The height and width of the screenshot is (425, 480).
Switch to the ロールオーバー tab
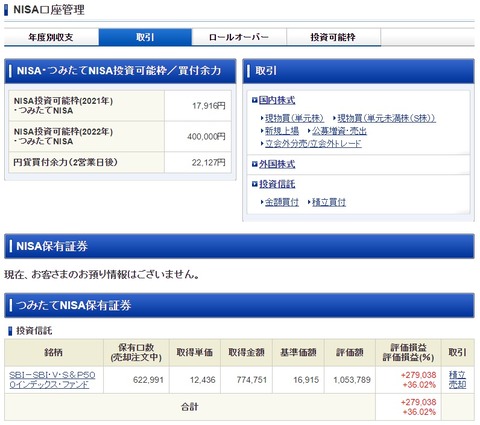[239, 37]
